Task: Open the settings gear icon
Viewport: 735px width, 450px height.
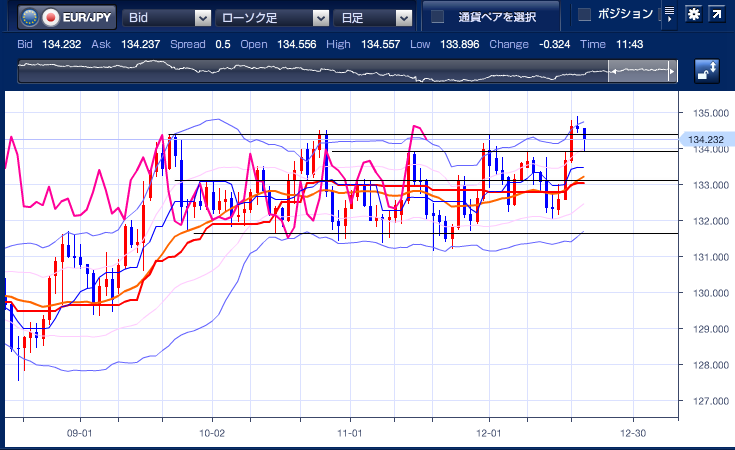Action: coord(694,14)
